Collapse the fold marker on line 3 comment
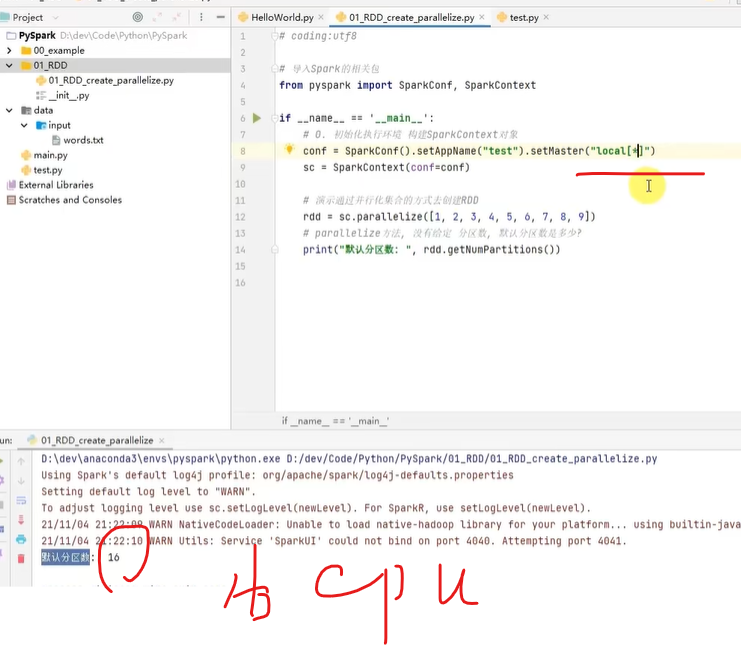This screenshot has width=741, height=645. coord(275,69)
